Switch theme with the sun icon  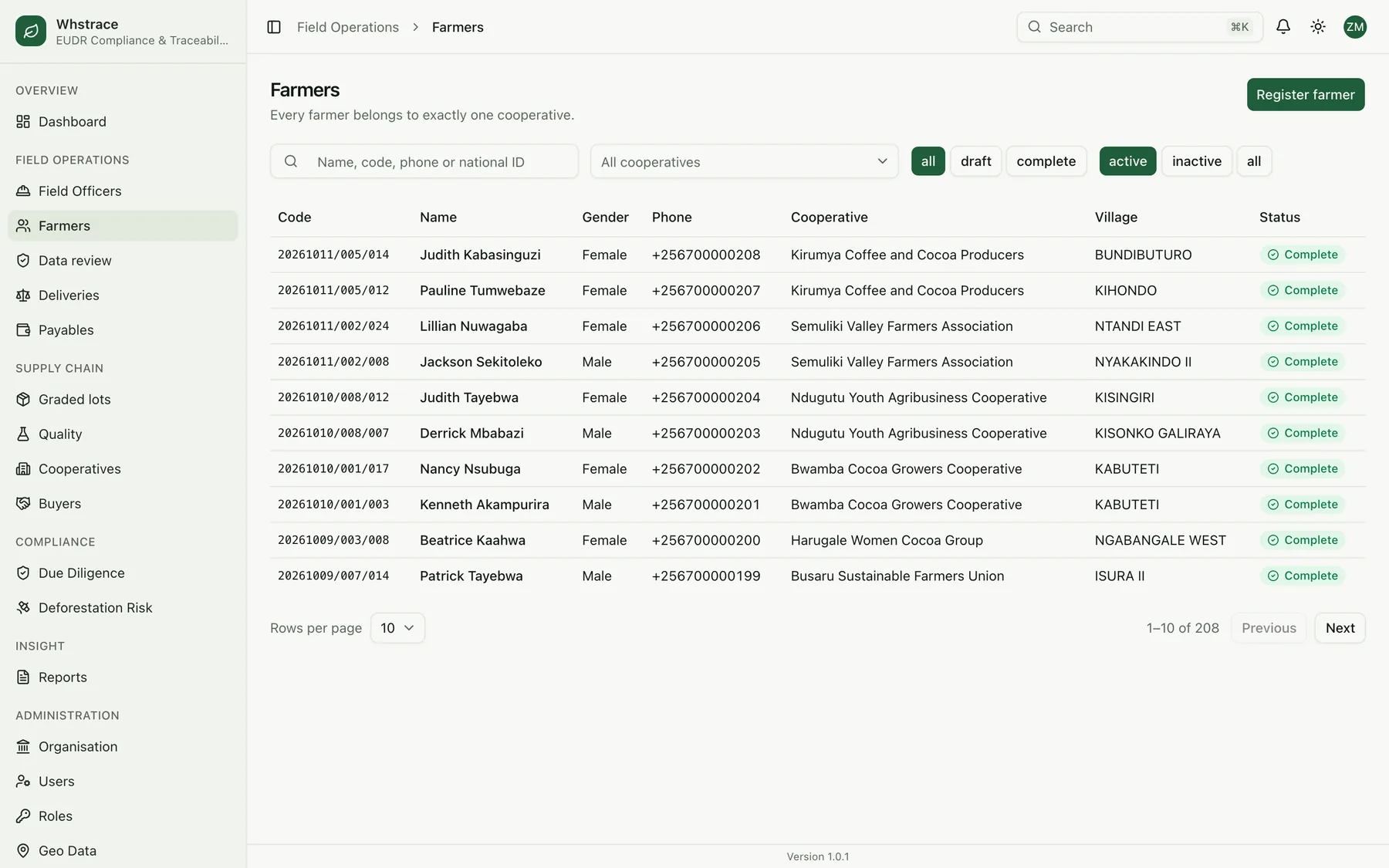(x=1318, y=27)
